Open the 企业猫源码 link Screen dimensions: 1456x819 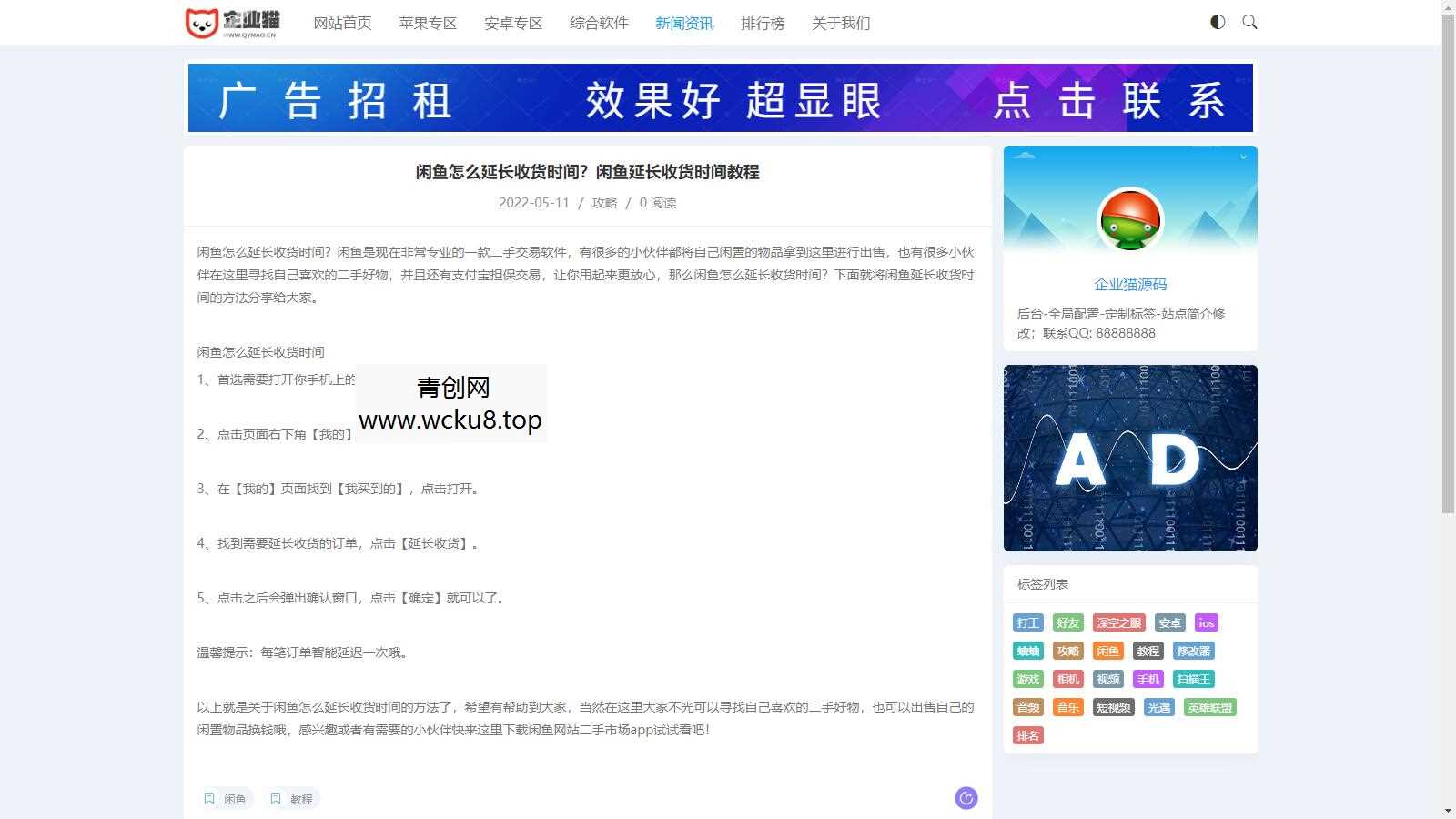pos(1129,284)
